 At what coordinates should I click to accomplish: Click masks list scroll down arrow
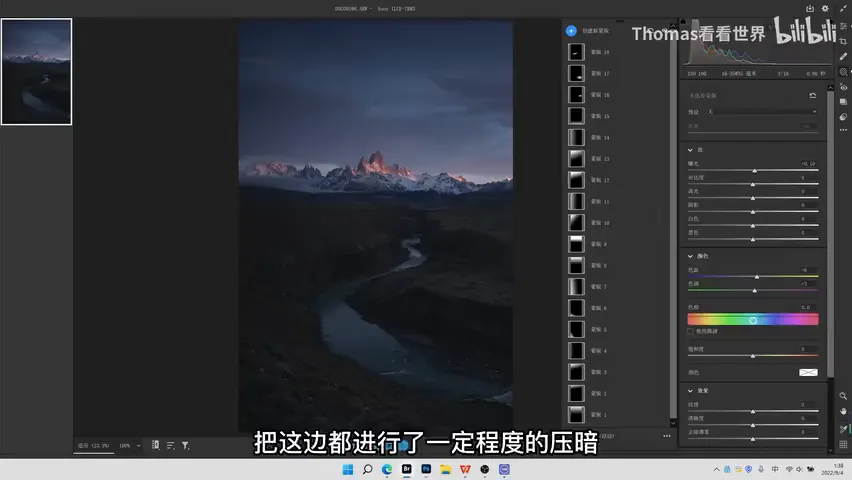673,423
